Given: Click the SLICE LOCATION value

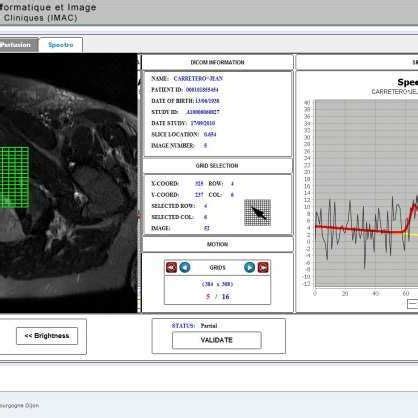Looking at the screenshot, I should [x=210, y=134].
